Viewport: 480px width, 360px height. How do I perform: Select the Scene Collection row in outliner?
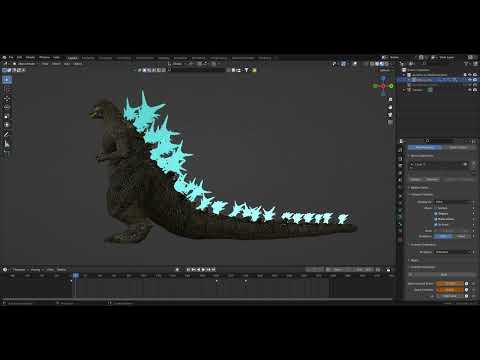(x=418, y=70)
